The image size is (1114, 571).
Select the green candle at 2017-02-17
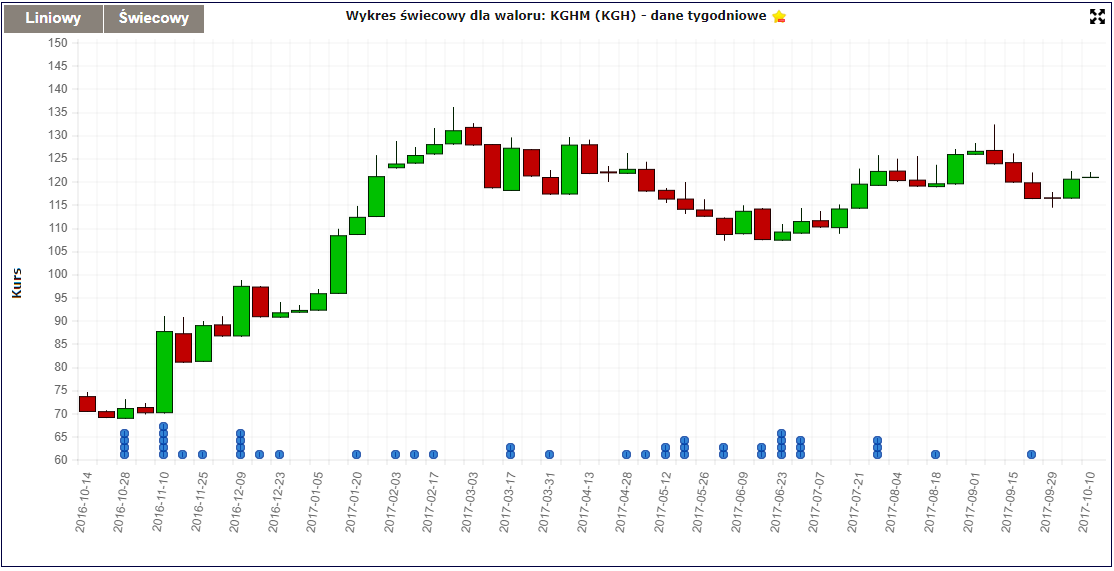[435, 149]
